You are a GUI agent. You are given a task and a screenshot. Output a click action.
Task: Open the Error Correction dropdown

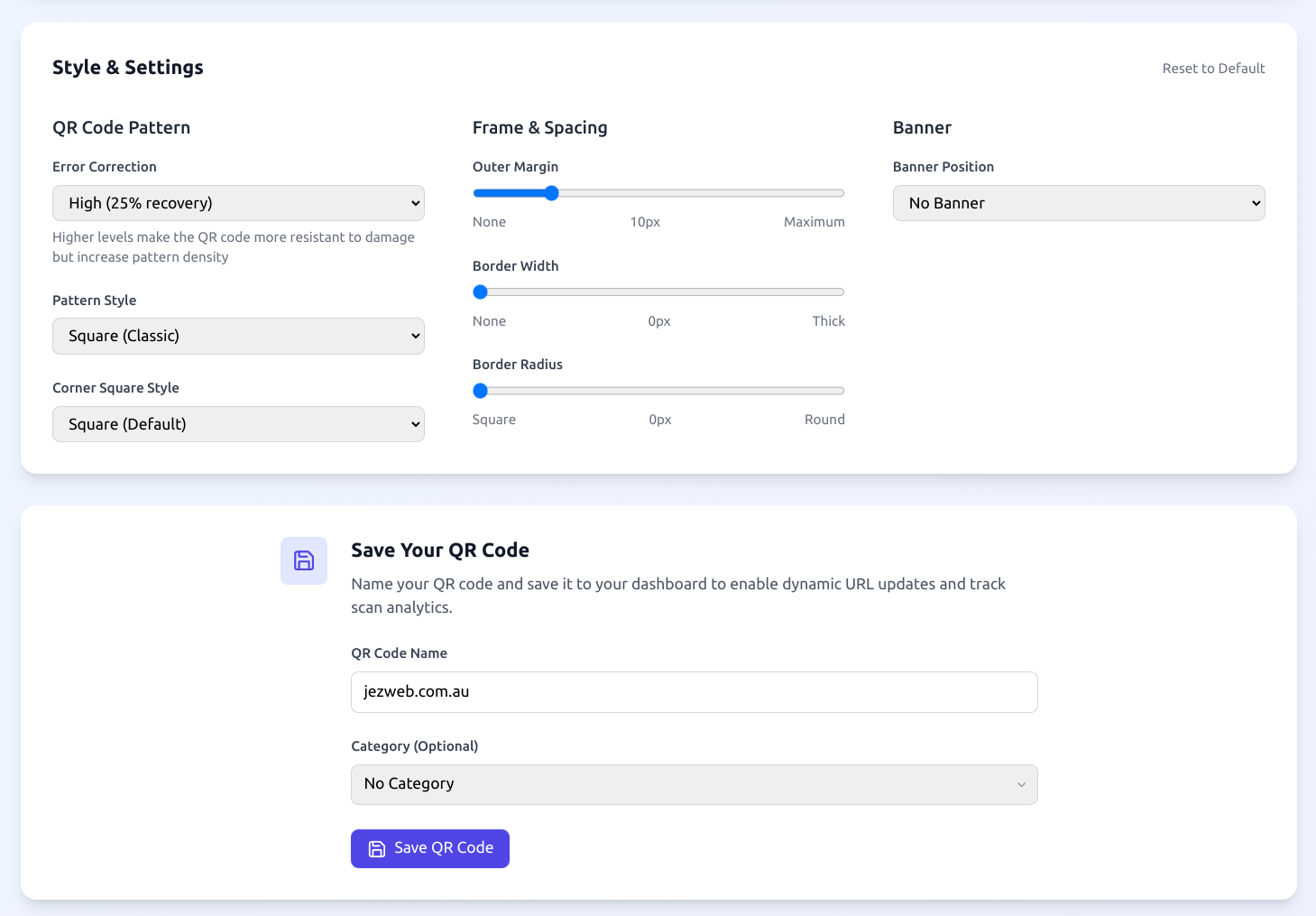coord(238,203)
